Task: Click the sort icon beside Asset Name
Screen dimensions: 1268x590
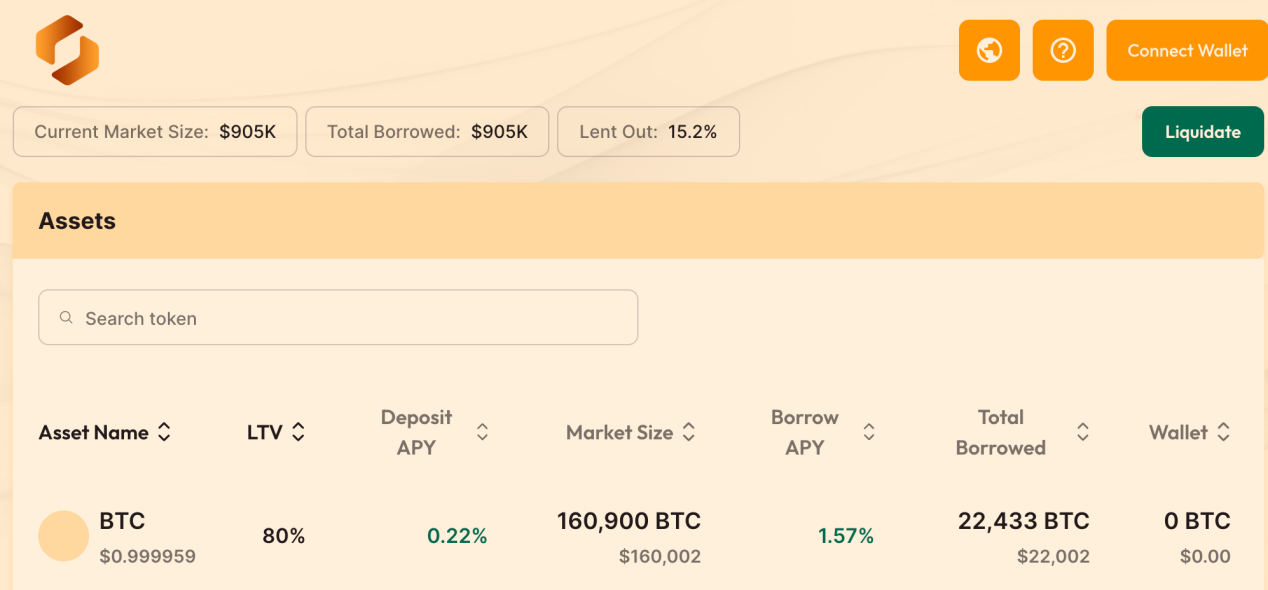Action: pos(166,432)
